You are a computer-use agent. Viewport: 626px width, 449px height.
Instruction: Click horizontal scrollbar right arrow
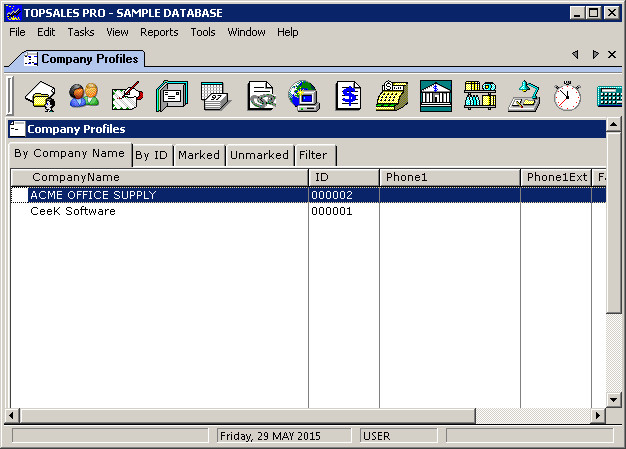coord(597,415)
